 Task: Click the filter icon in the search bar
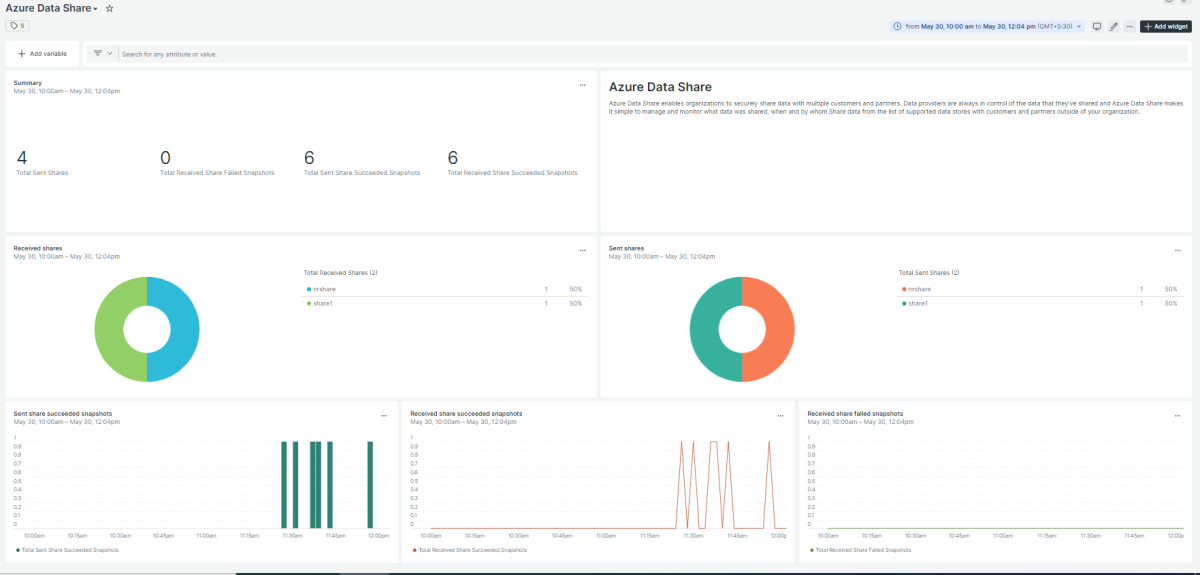coord(98,54)
